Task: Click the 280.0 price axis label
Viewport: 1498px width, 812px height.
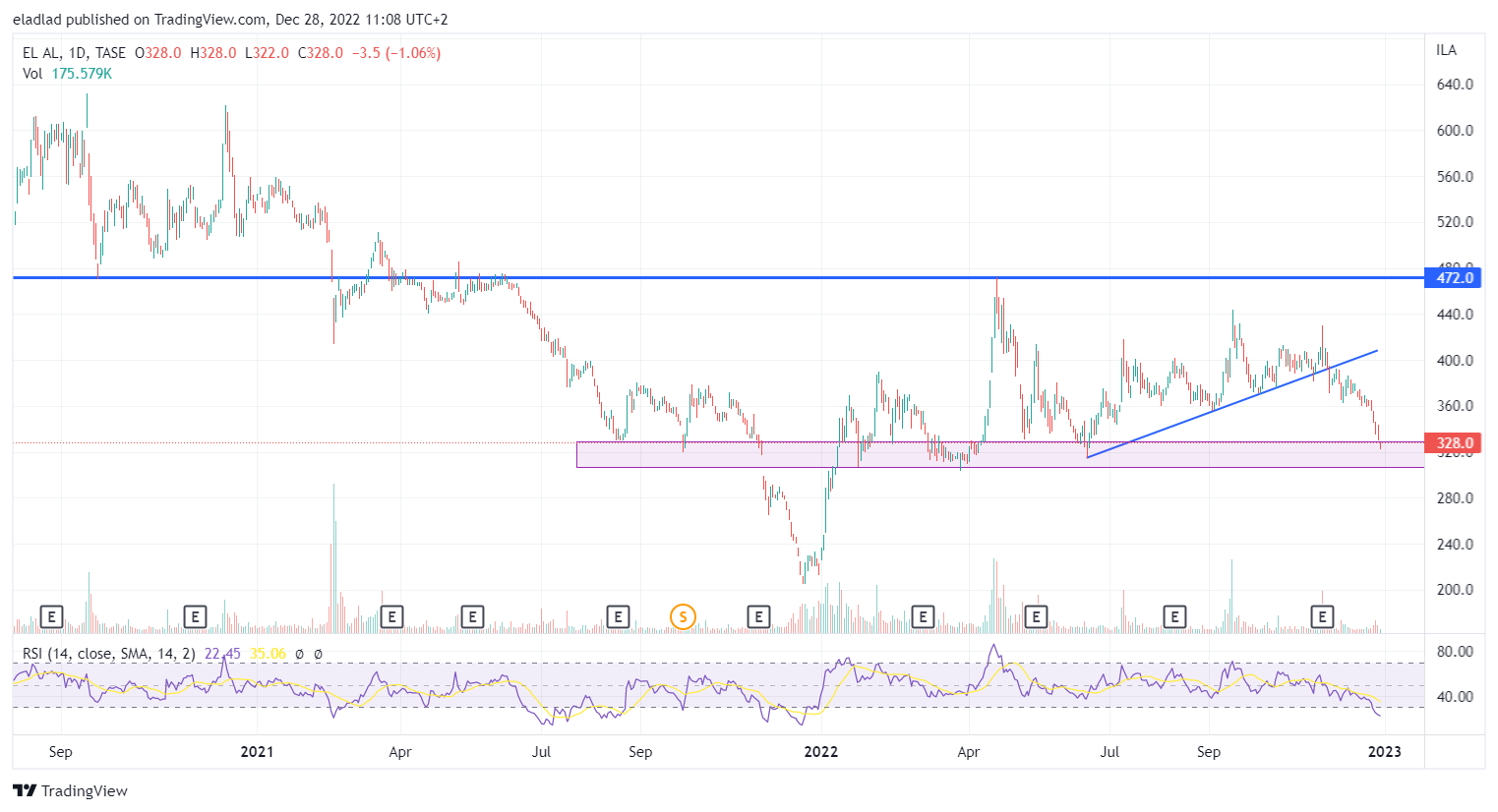Action: click(1455, 498)
